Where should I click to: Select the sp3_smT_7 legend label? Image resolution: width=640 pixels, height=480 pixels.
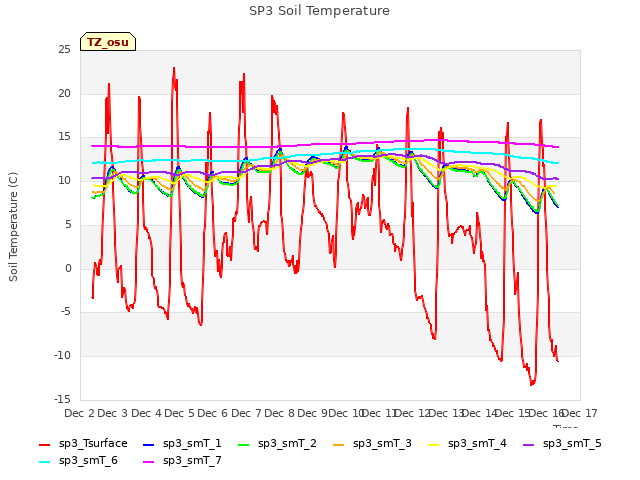(192, 461)
